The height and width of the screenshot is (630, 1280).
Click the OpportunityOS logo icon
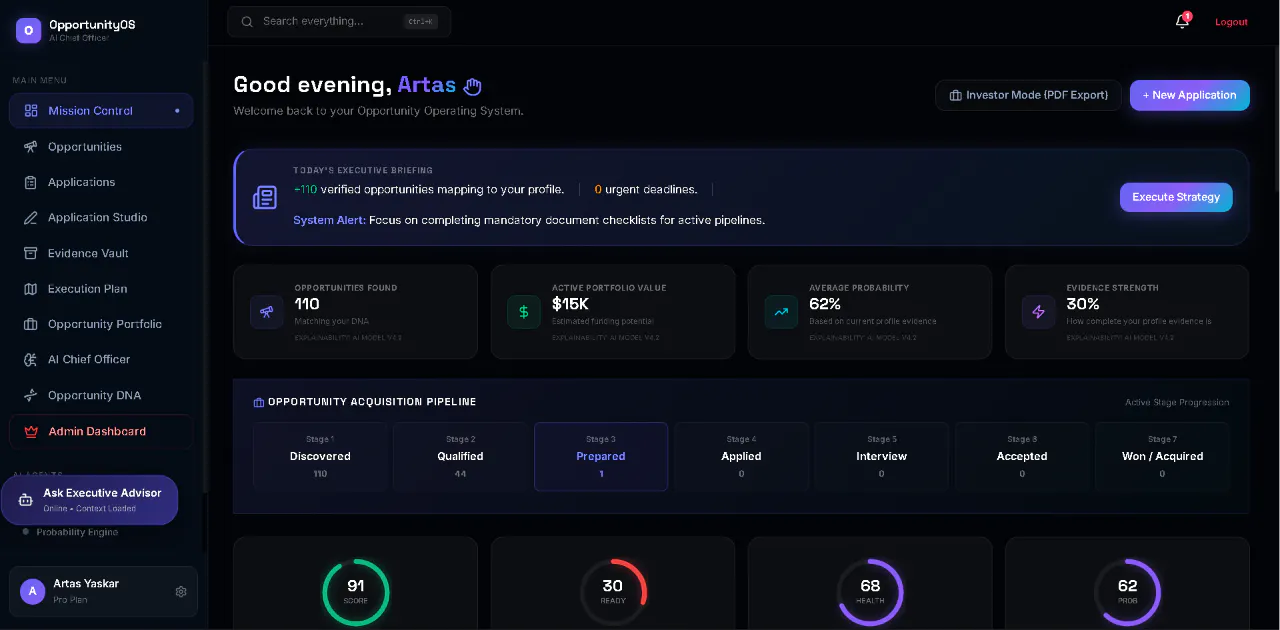tap(28, 30)
